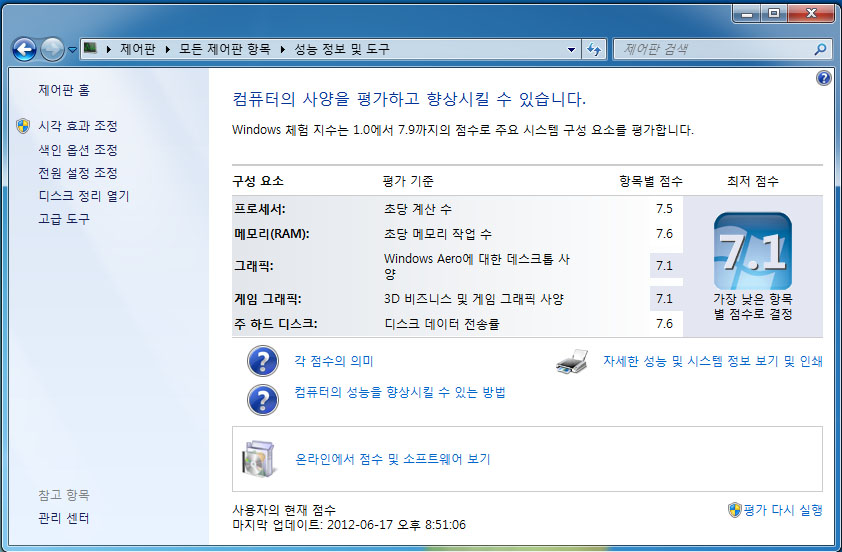Click the 디스크 데이터 전송률 text
Screen dimensions: 842x552
coord(441,324)
